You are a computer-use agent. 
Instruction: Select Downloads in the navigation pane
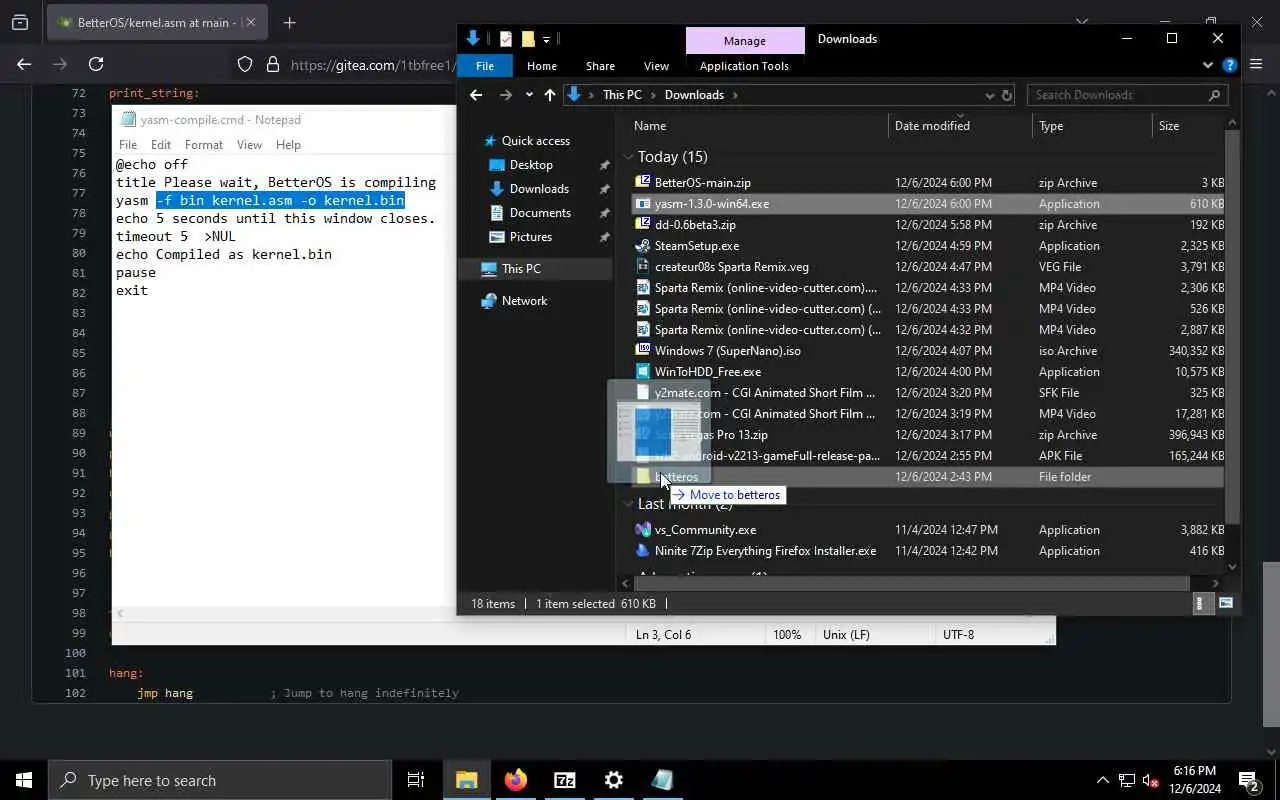click(539, 189)
